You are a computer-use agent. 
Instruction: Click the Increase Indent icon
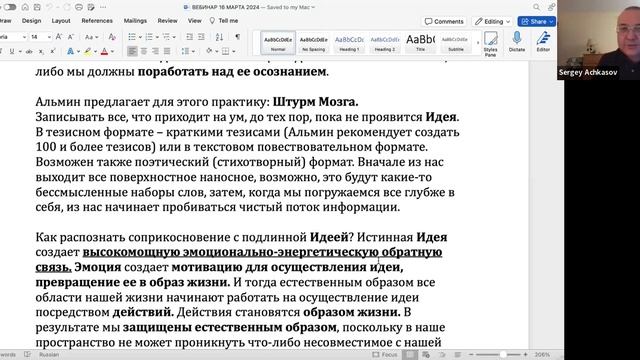pyautogui.click(x=201, y=37)
